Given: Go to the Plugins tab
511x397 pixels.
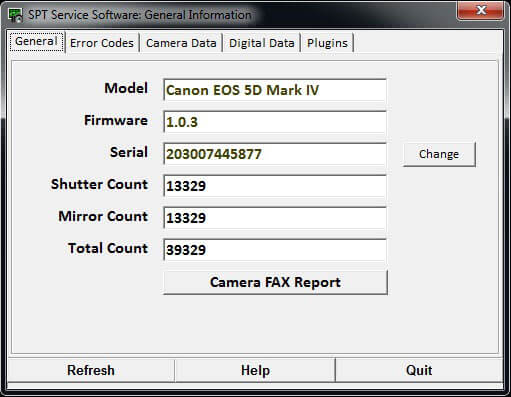Looking at the screenshot, I should [x=327, y=43].
